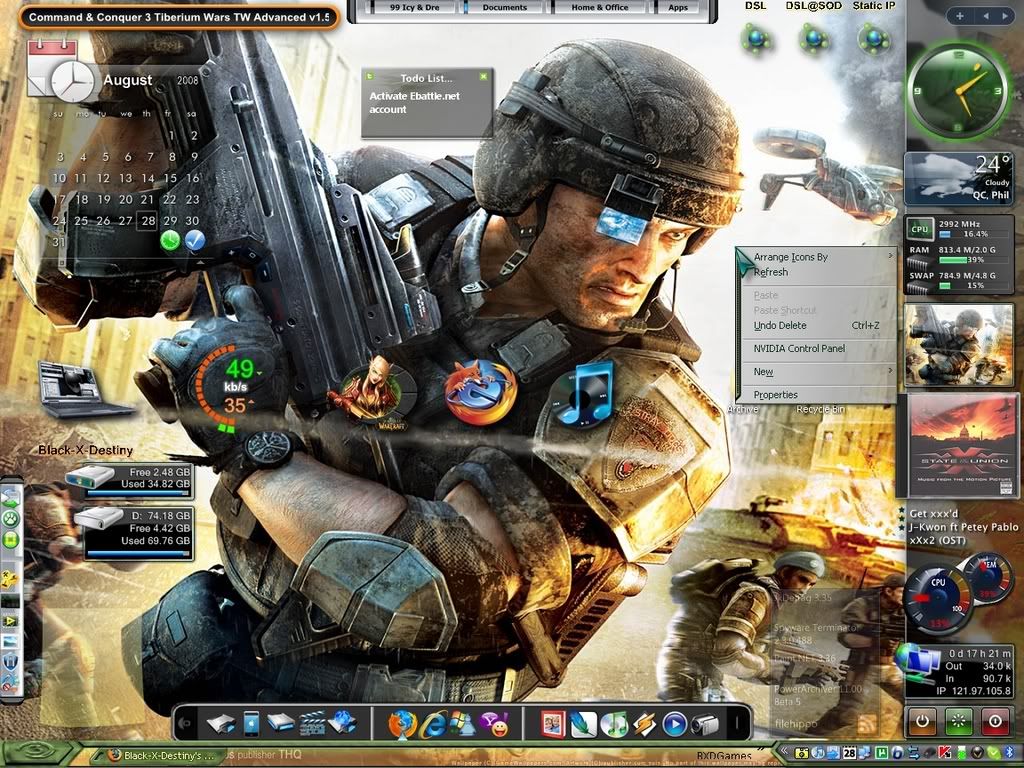This screenshot has height=768, width=1024.
Task: Click the green clock icon under the calendar
Action: 170,240
